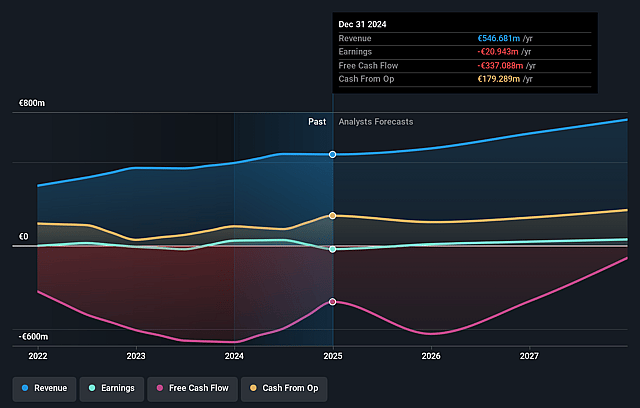Viewport: 640px width, 408px height.
Task: Click the Past section label
Action: 317,122
